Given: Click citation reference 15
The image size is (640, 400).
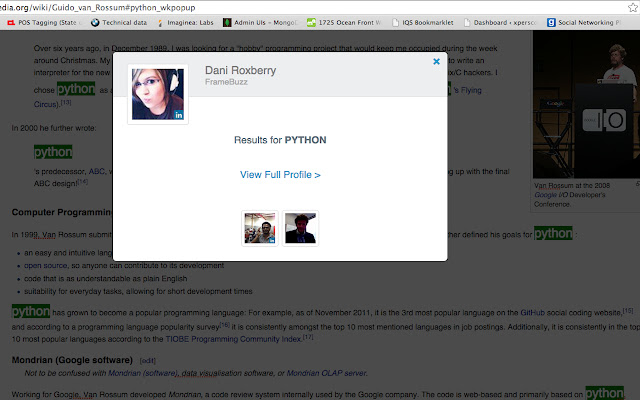Looking at the screenshot, I should (628, 311).
